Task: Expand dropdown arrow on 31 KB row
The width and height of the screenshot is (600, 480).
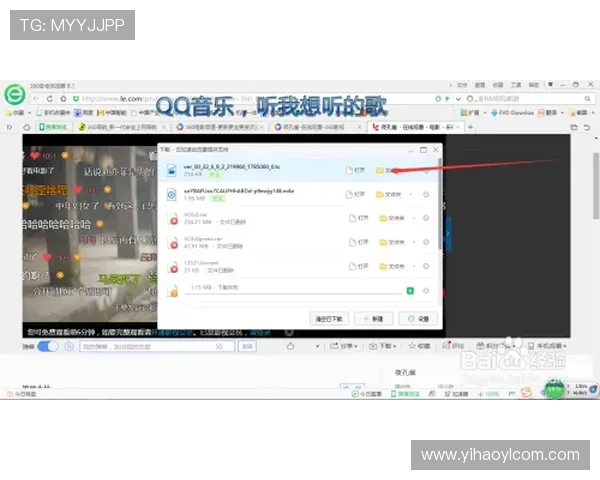Action: click(x=414, y=266)
